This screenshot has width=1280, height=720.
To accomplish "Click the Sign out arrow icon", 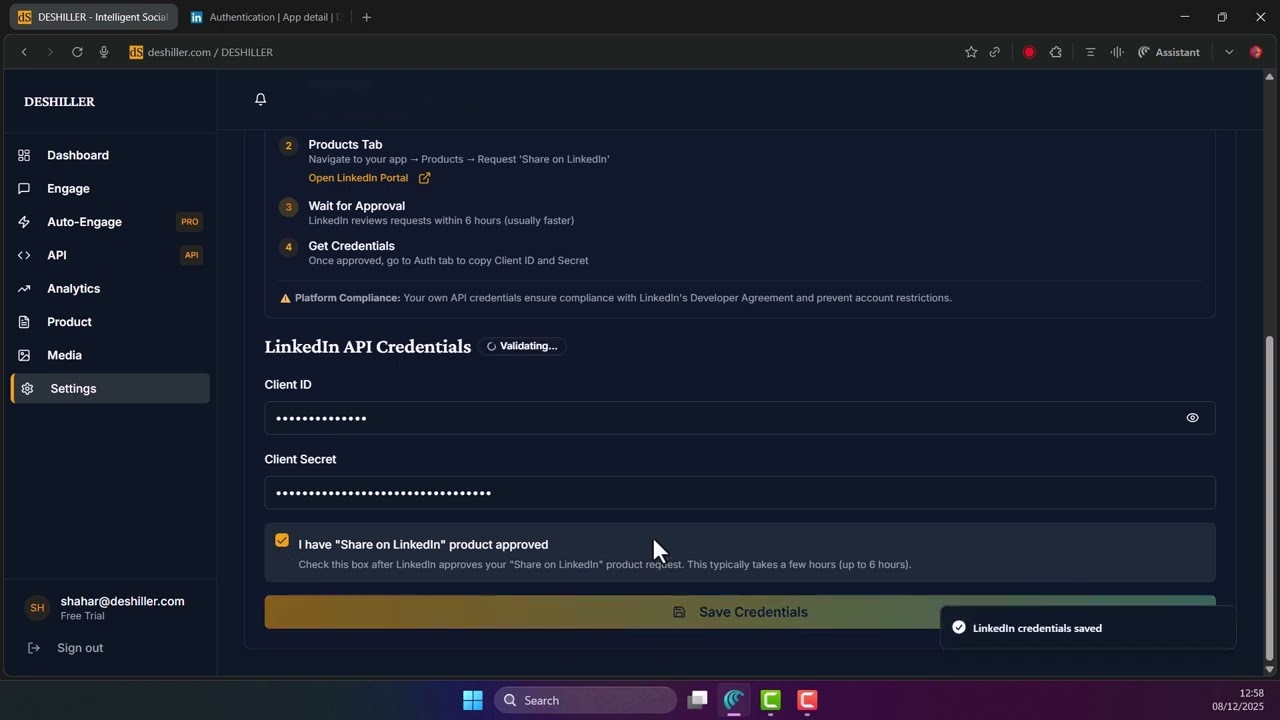I will (34, 648).
